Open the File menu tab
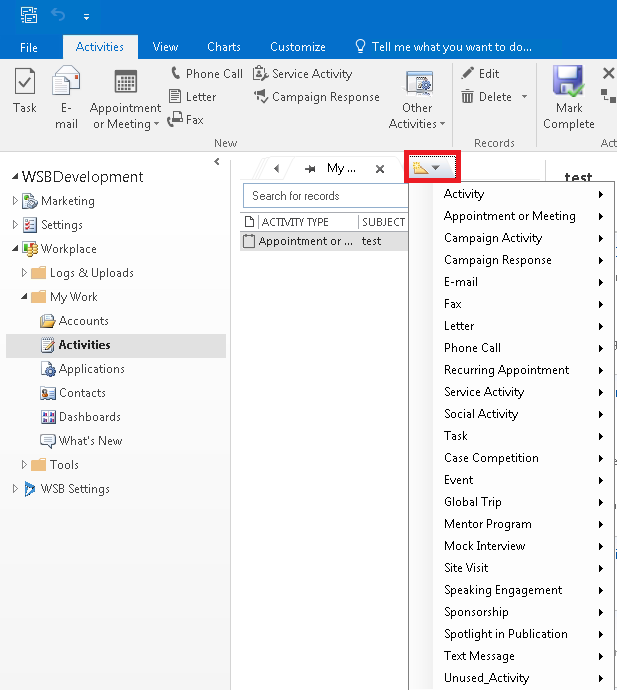The width and height of the screenshot is (617, 690). (x=29, y=47)
